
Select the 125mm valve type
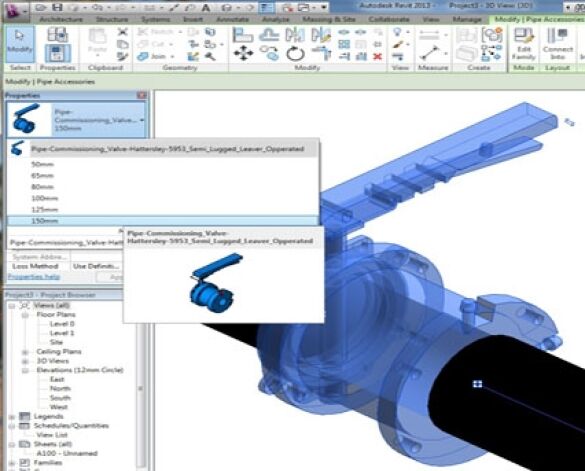tap(163, 209)
